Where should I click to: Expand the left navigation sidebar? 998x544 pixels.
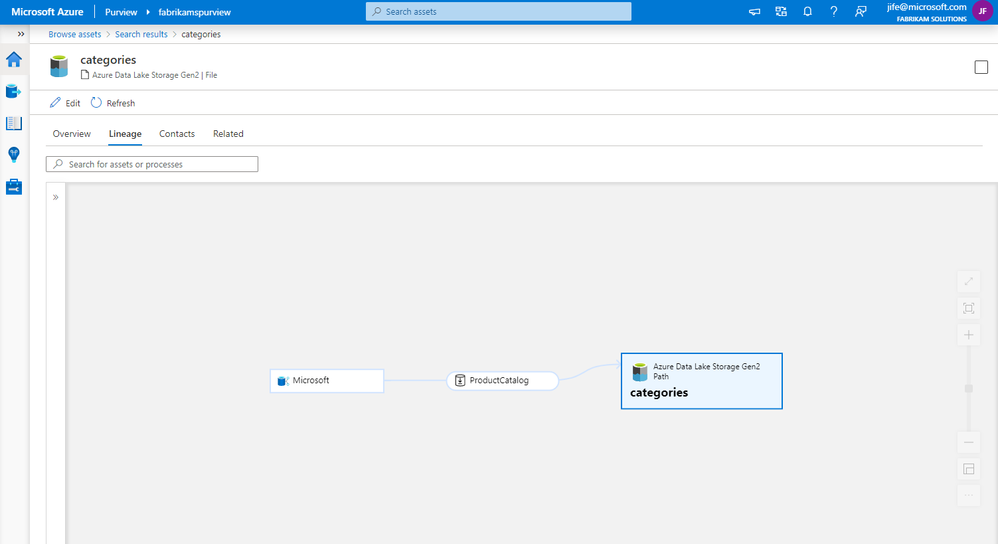pyautogui.click(x=21, y=34)
